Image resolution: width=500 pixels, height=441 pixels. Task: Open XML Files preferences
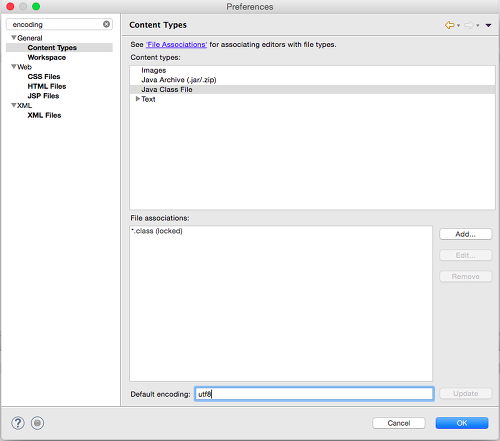click(x=44, y=115)
